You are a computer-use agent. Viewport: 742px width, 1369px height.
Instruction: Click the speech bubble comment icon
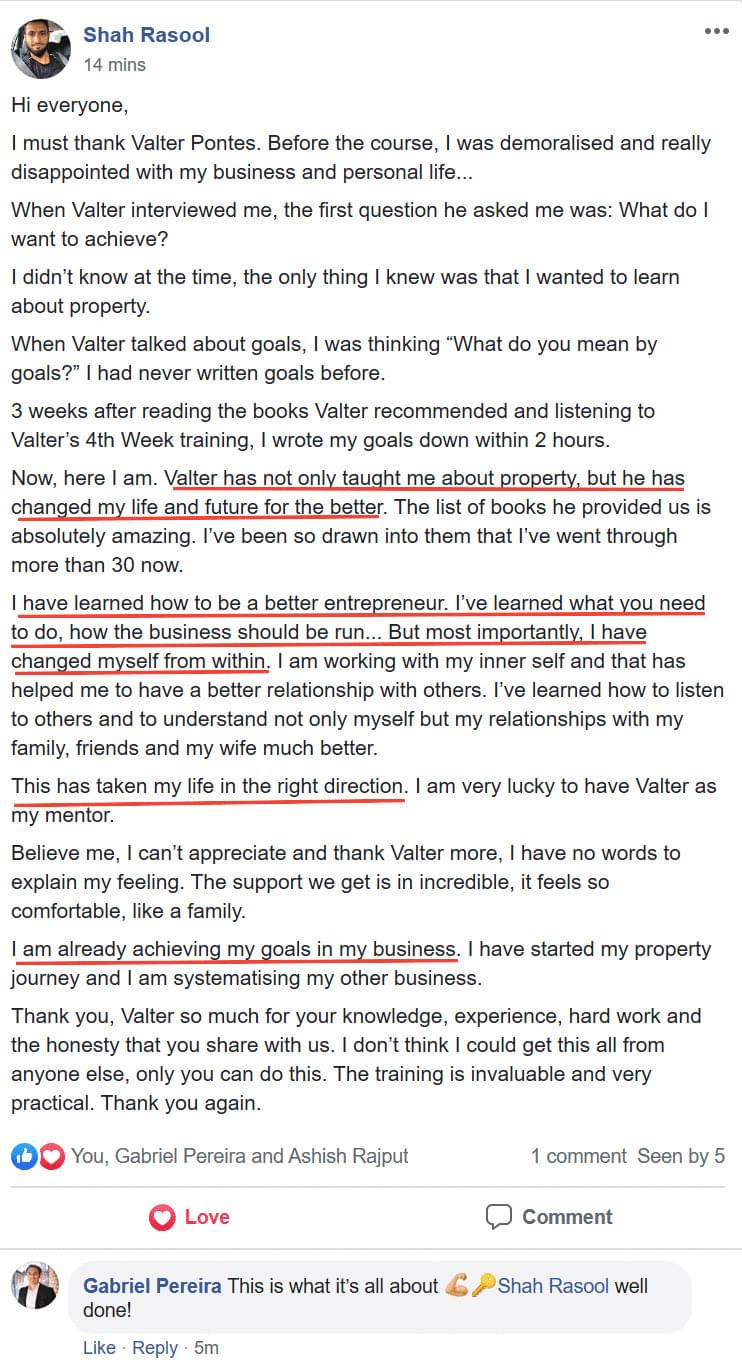pyautogui.click(x=498, y=1217)
